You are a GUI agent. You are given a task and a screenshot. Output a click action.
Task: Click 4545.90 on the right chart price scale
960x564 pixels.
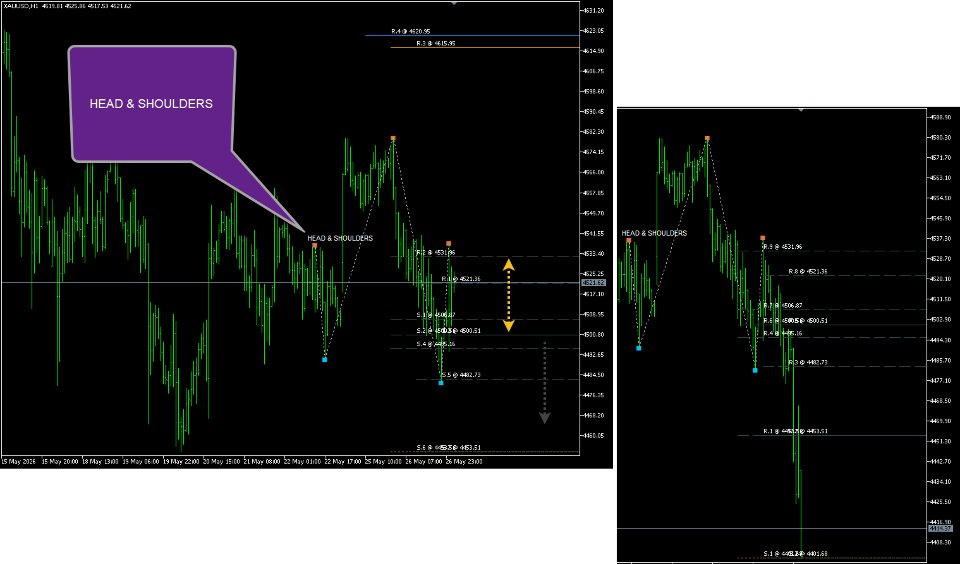pos(940,218)
